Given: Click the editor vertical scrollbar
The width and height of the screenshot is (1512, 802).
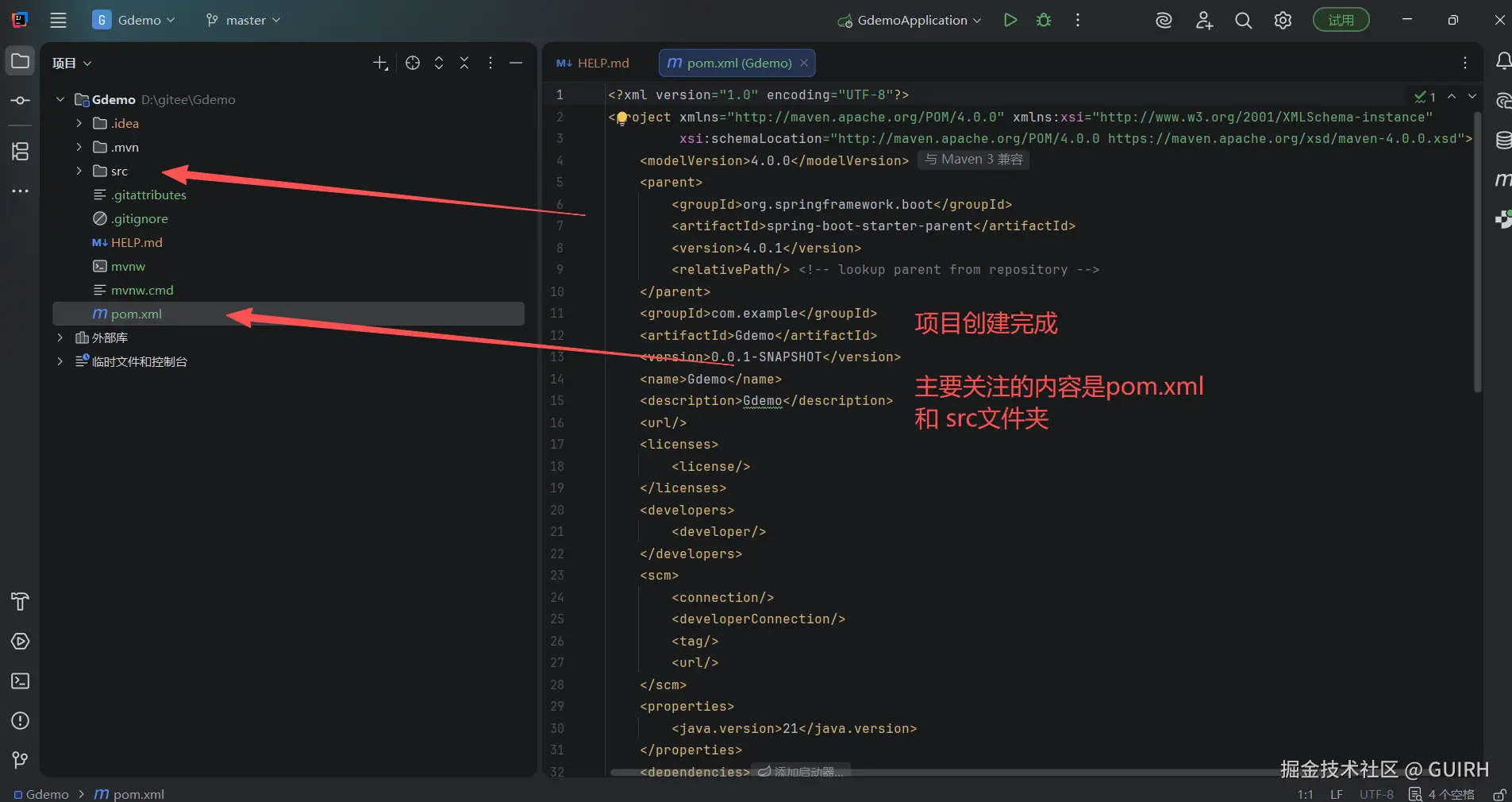Looking at the screenshot, I should [x=1477, y=252].
